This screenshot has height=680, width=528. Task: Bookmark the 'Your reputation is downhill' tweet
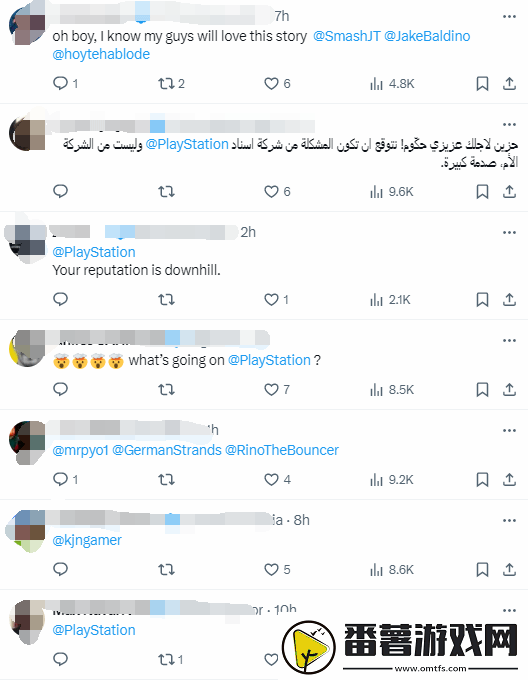[482, 299]
